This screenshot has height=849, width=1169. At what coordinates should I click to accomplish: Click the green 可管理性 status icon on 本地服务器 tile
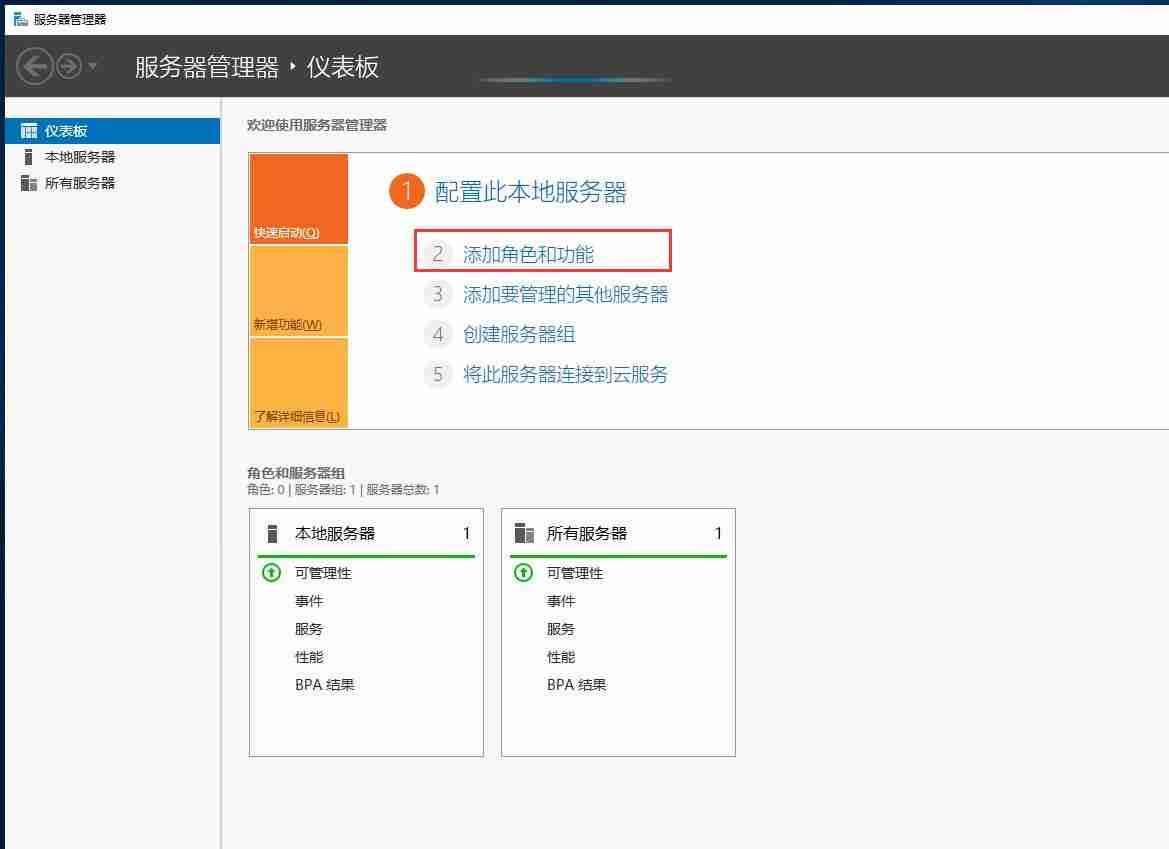coord(272,573)
